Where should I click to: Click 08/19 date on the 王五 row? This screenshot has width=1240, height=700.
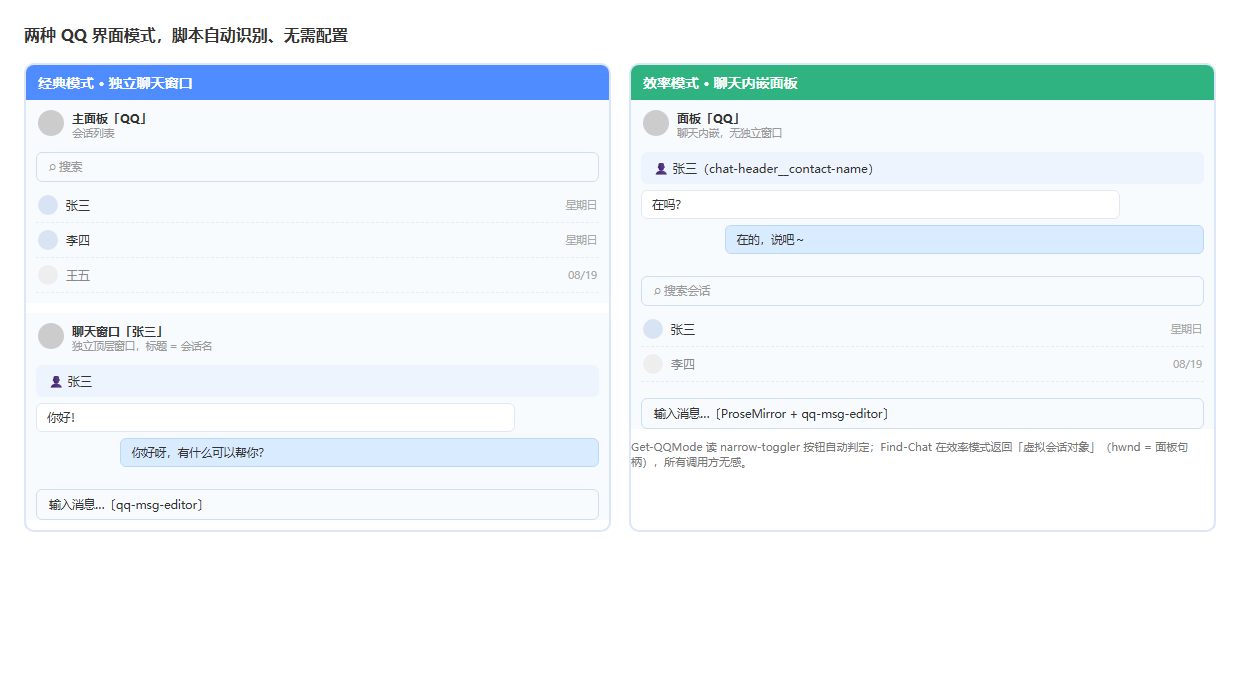pos(582,275)
